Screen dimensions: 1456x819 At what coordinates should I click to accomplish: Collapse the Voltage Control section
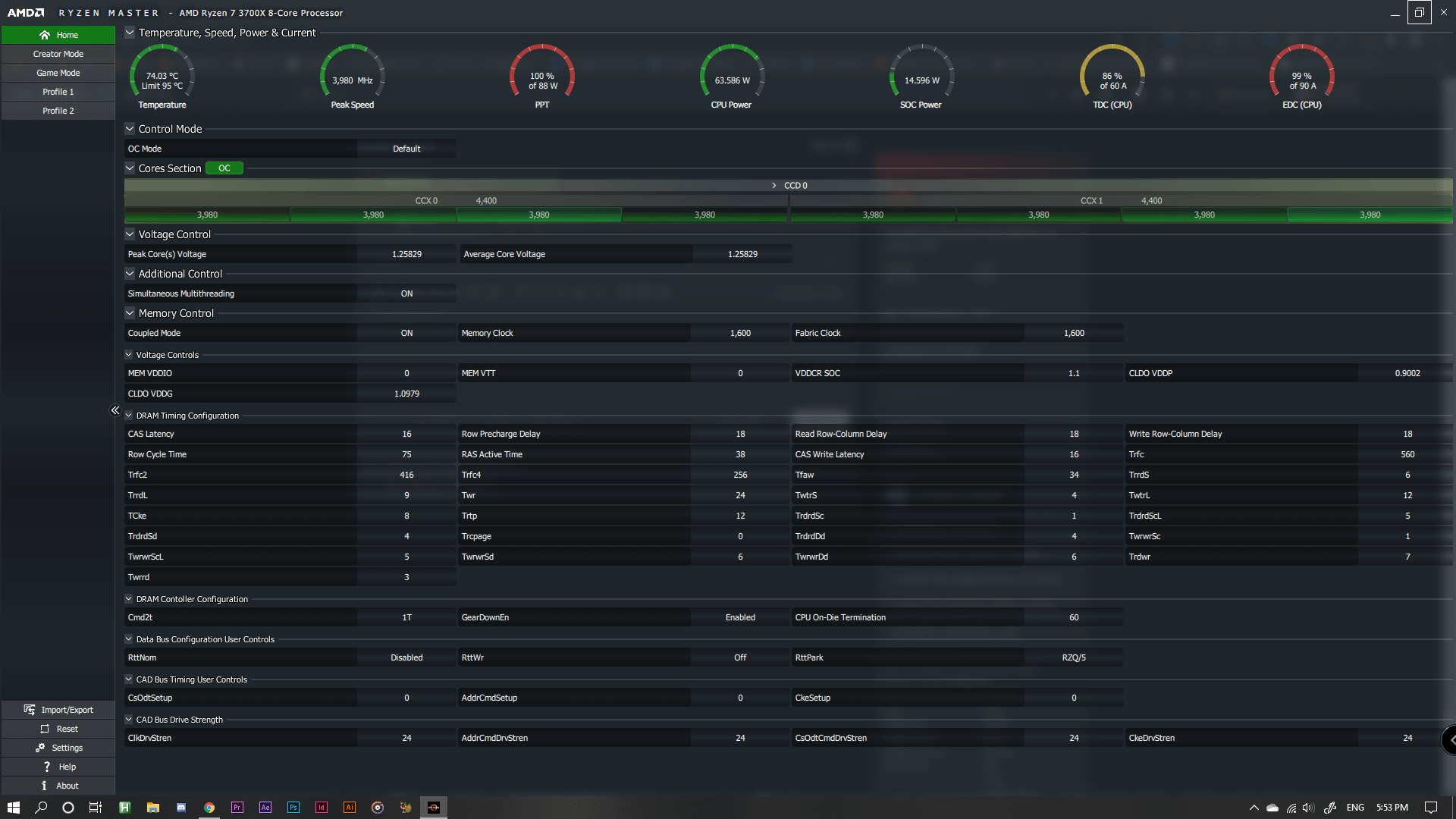130,234
